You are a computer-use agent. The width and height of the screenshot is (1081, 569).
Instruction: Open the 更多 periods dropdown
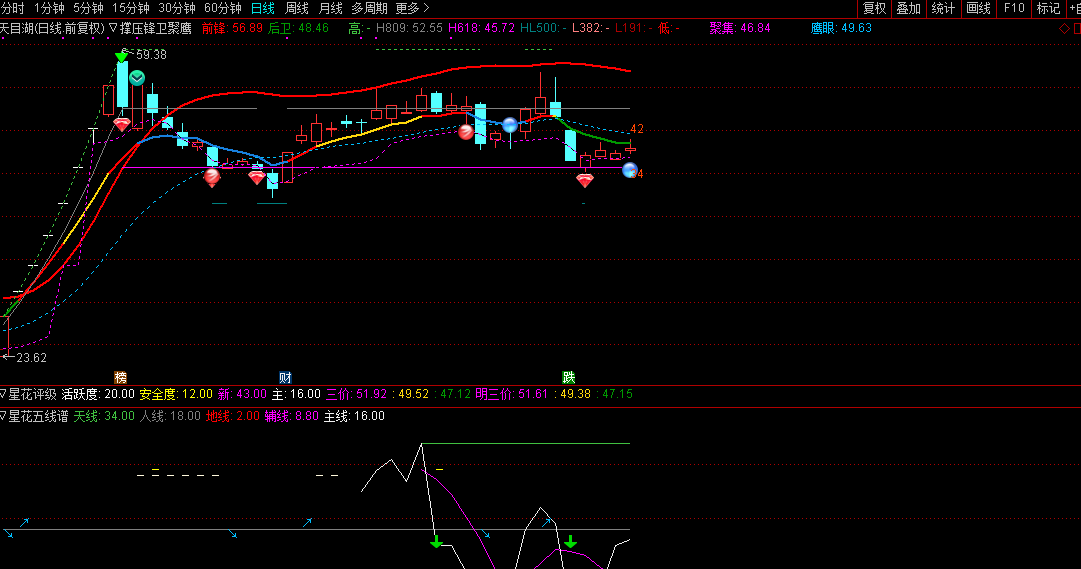coord(412,8)
